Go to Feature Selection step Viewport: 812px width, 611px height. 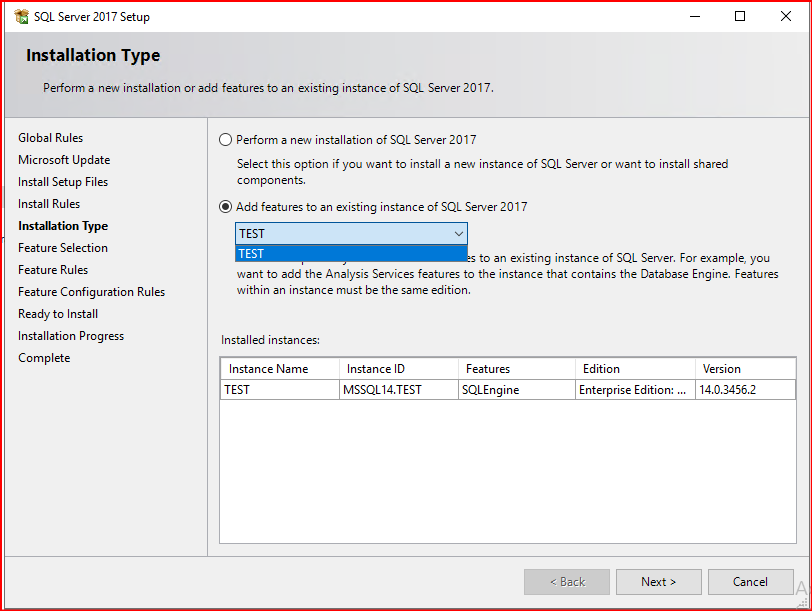[x=63, y=248]
